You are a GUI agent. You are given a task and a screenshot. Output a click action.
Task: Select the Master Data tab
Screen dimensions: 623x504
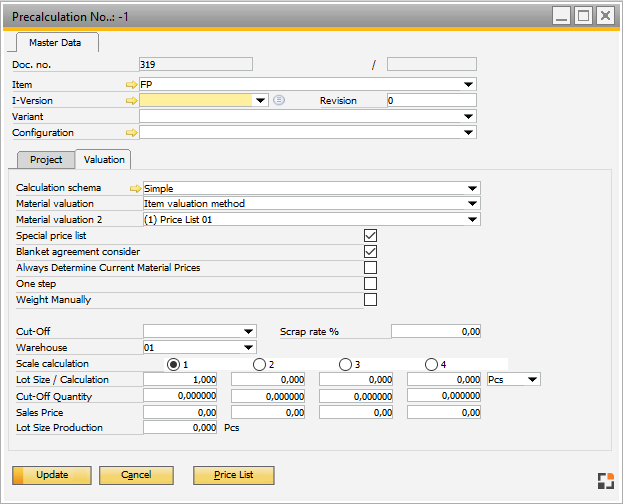coord(55,42)
